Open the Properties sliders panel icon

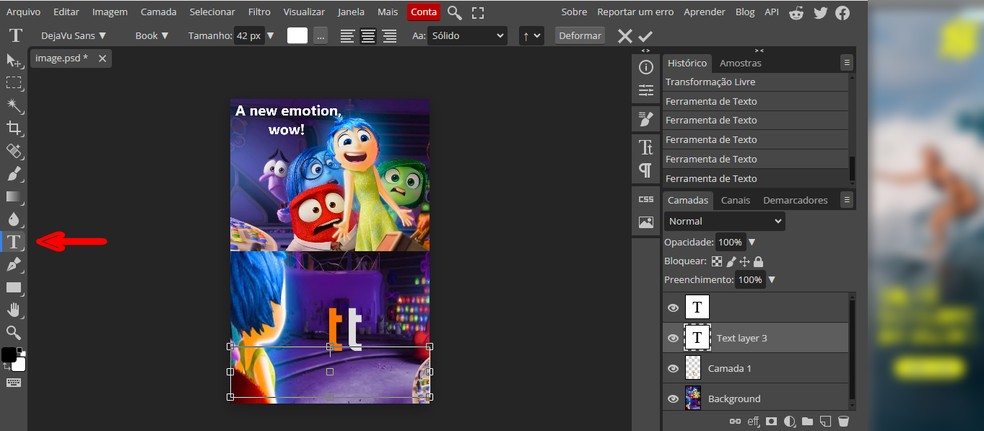(646, 90)
